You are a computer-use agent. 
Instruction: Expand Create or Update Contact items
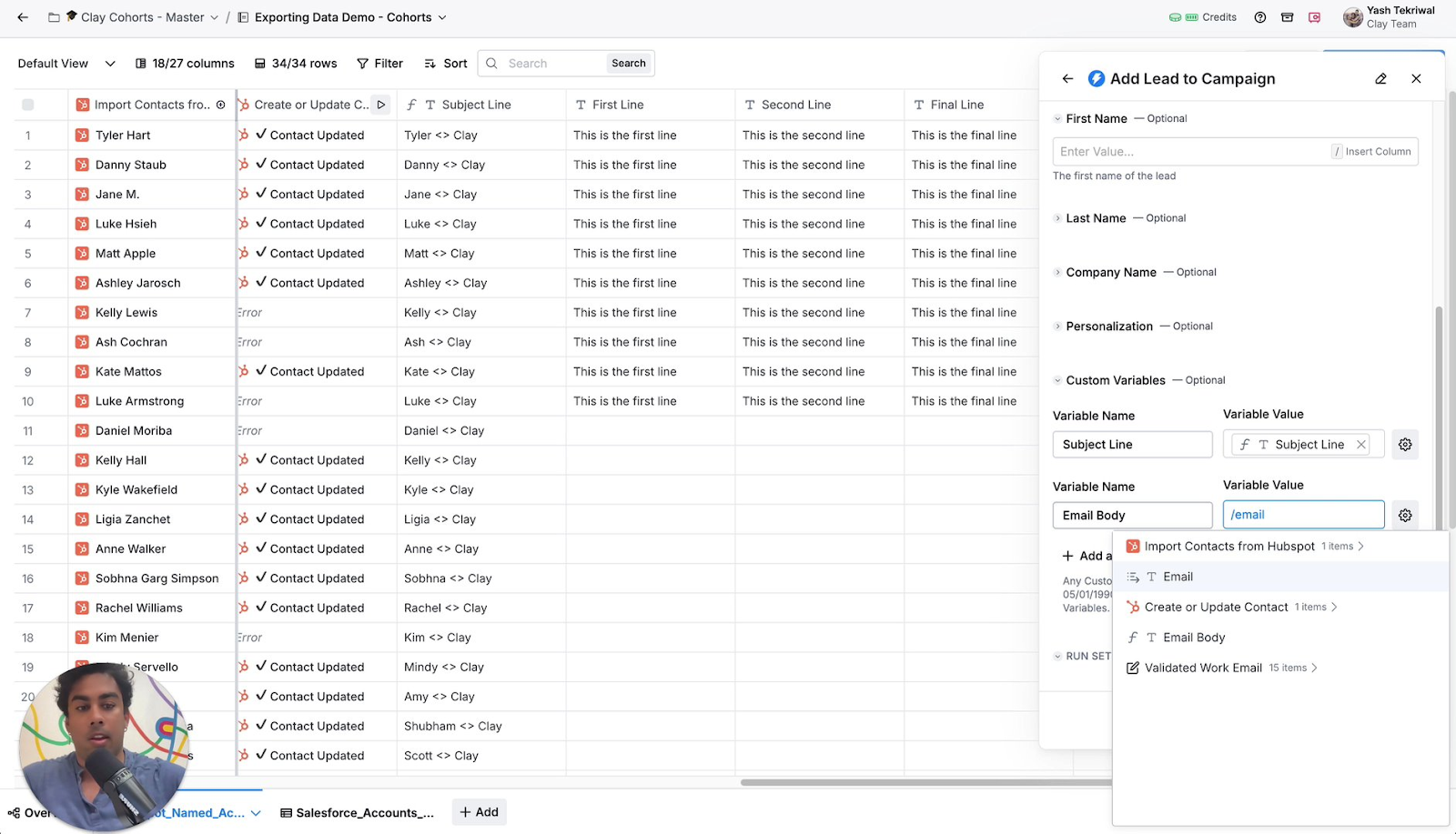click(x=1334, y=608)
